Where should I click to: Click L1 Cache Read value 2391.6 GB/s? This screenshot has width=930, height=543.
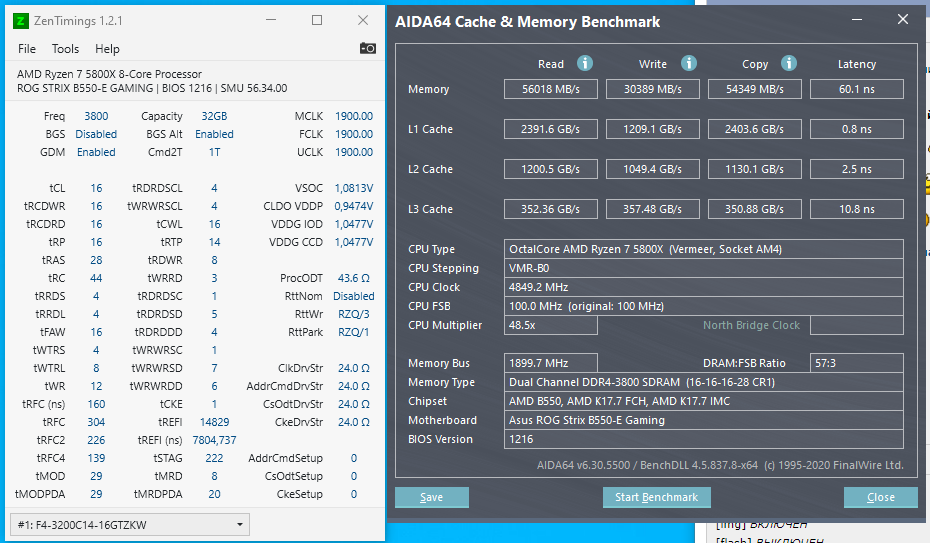tap(551, 129)
